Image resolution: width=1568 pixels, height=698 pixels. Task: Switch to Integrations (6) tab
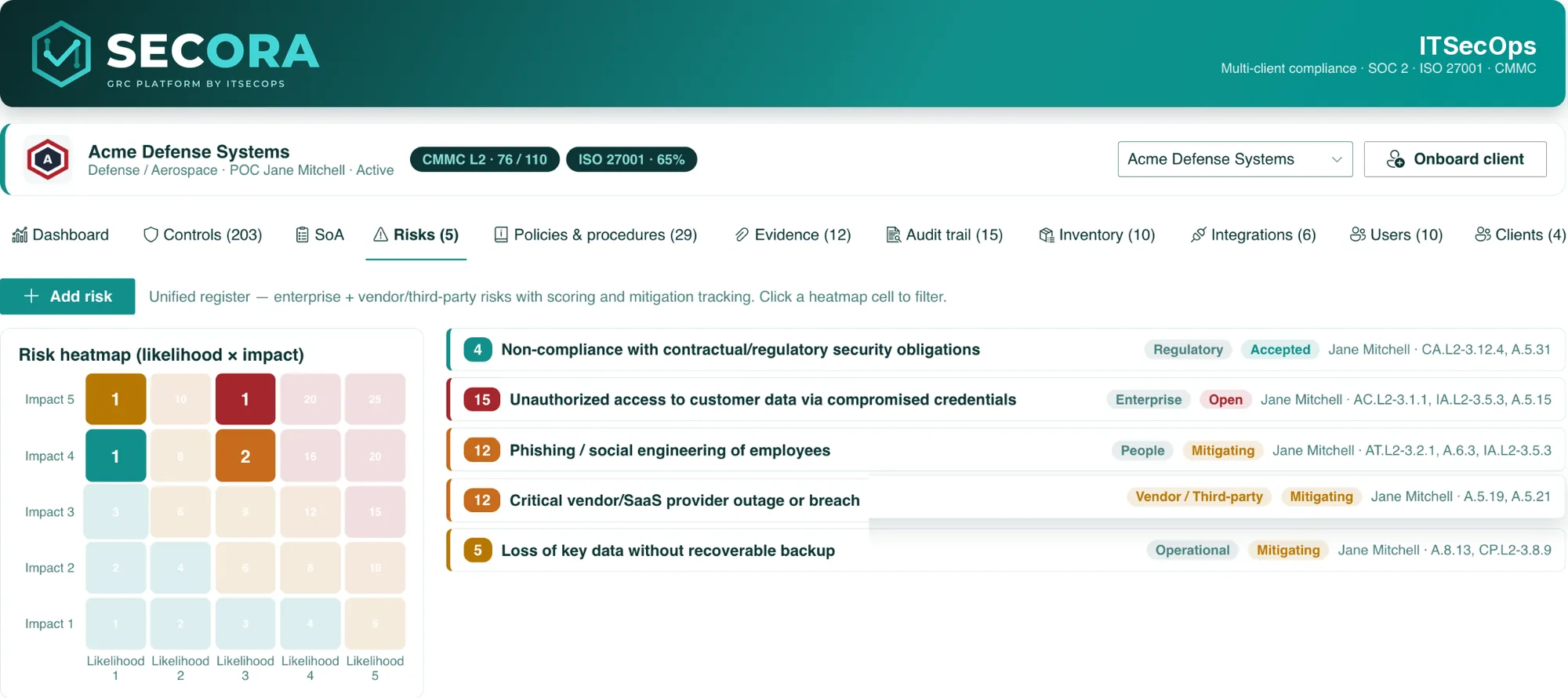[x=1253, y=234]
